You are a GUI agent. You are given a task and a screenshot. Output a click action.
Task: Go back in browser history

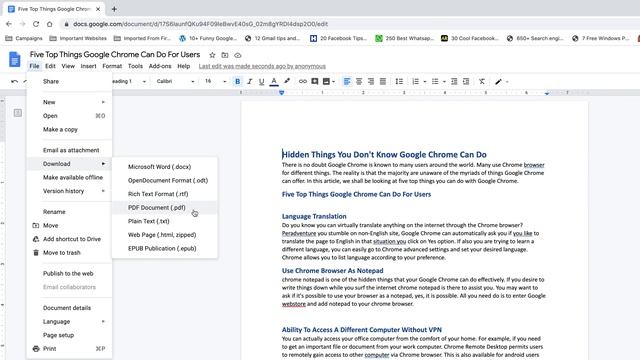(x=9, y=24)
